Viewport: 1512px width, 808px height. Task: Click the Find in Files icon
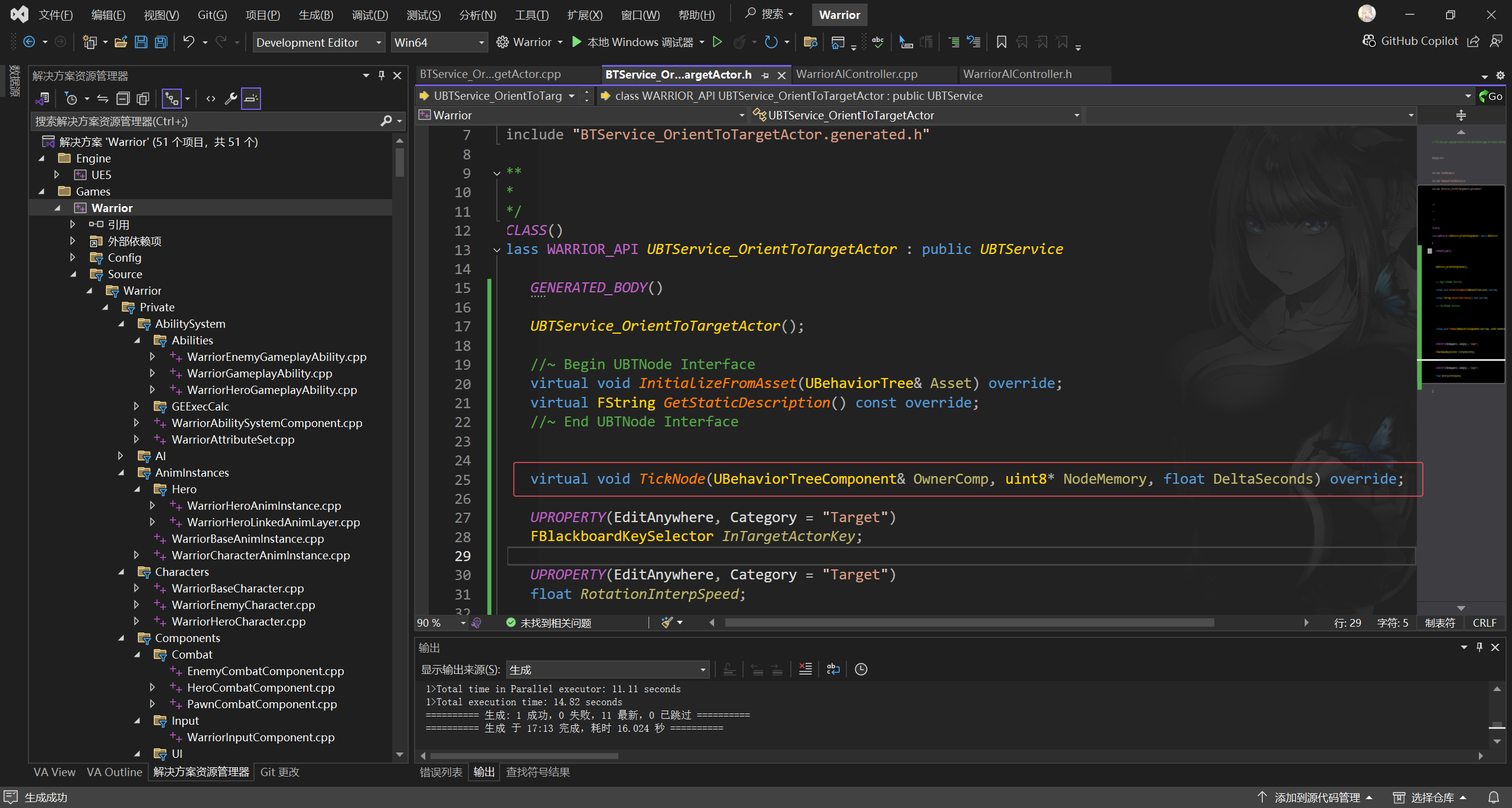tap(810, 42)
